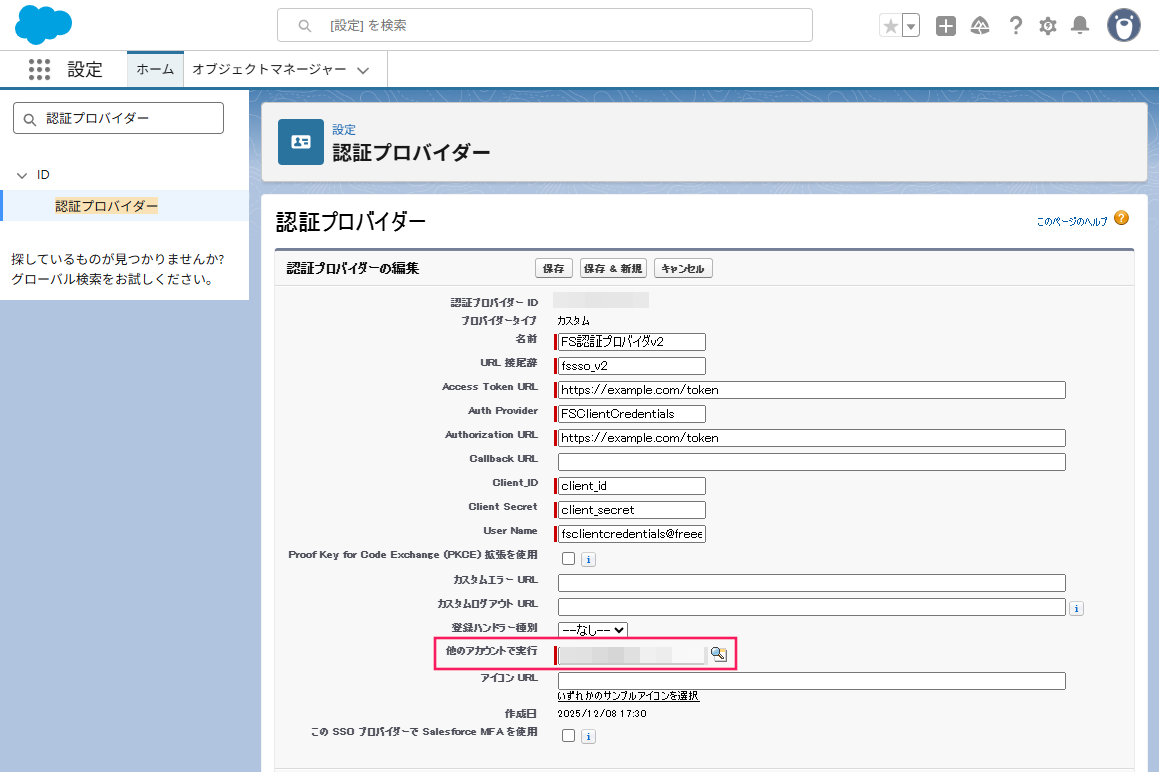The width and height of the screenshot is (1159, 772).
Task: Click the 保存 button
Action: click(x=554, y=268)
